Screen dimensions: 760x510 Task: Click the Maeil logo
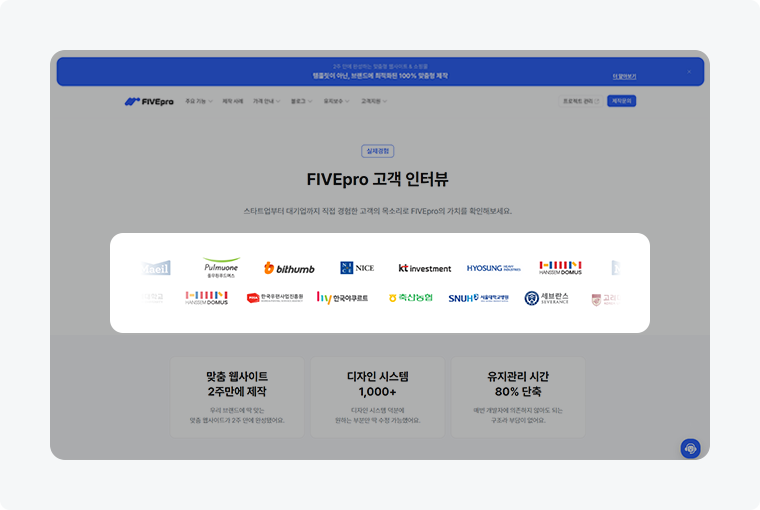click(156, 268)
